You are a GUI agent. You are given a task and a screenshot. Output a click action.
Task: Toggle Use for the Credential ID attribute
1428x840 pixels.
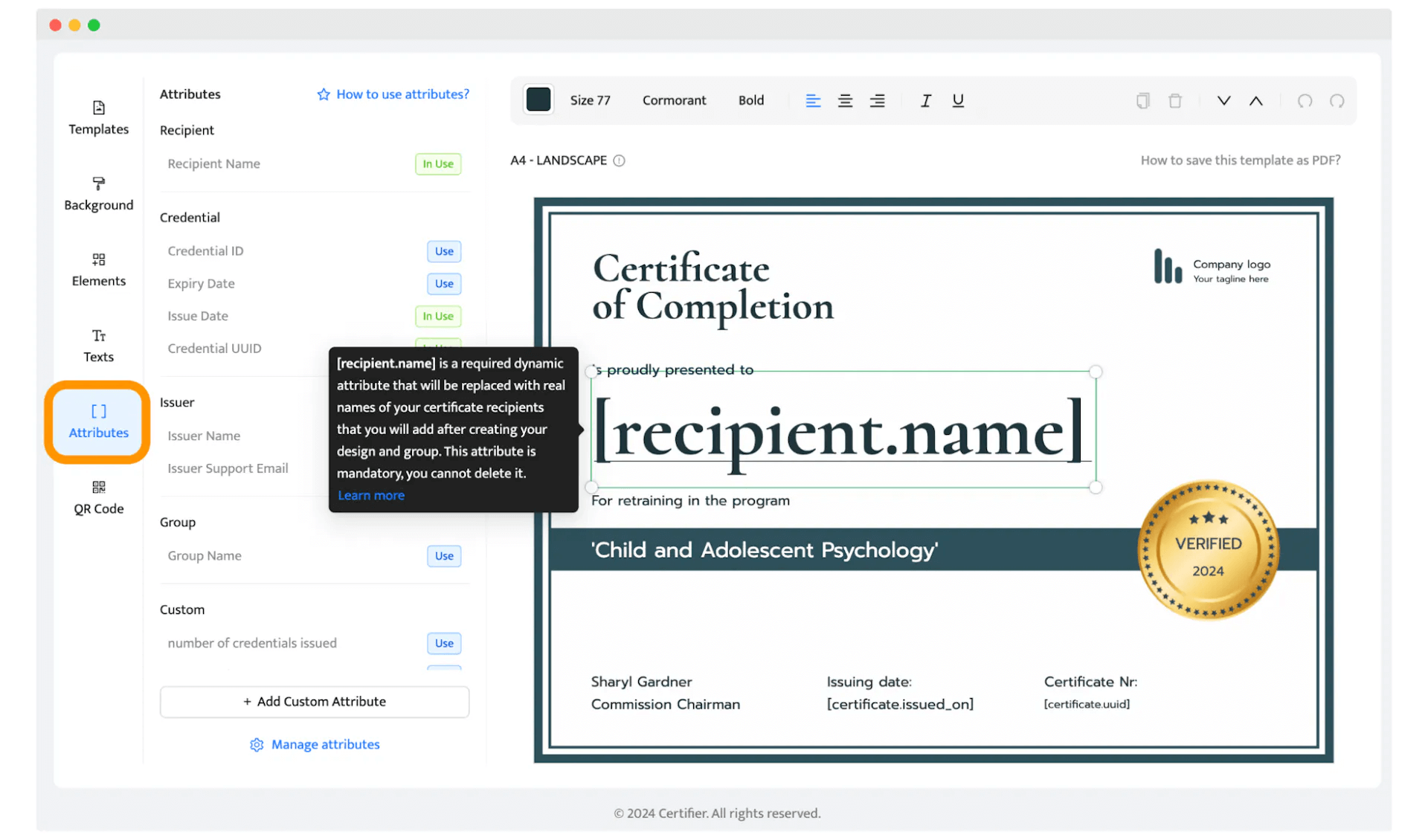(x=444, y=251)
